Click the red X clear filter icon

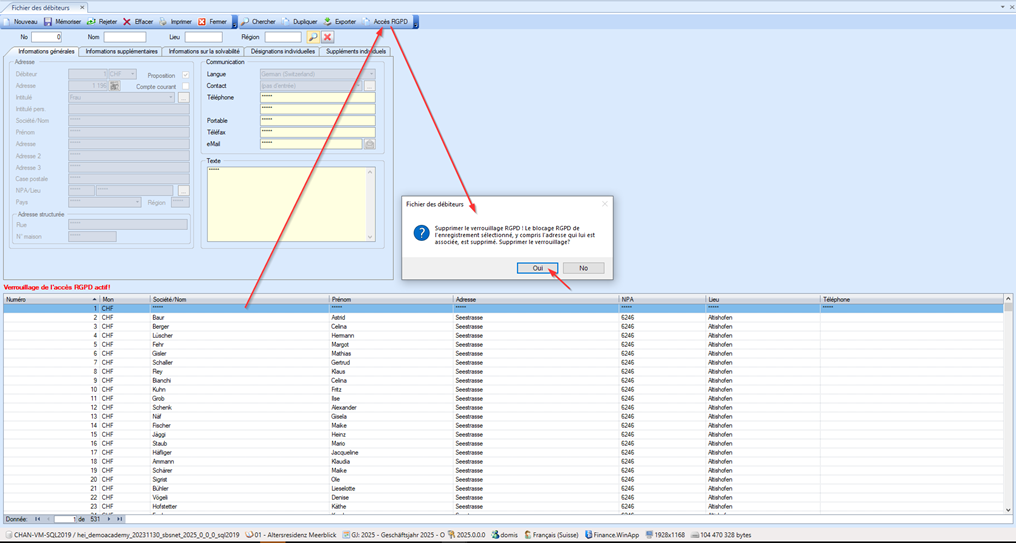327,37
